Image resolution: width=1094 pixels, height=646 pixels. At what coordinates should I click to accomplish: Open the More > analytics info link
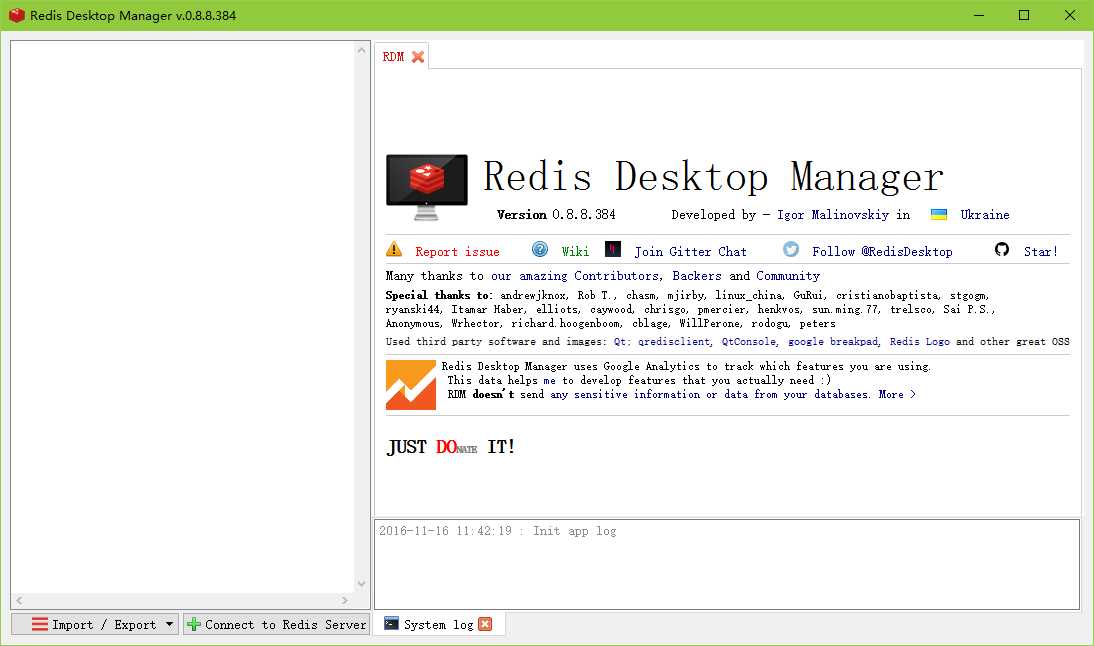click(897, 395)
